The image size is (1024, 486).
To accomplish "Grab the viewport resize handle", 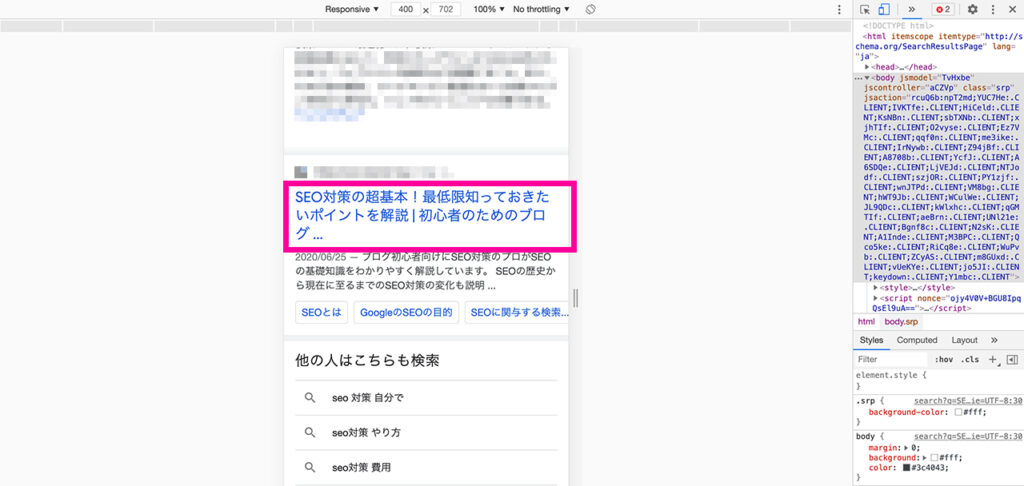I will click(x=575, y=298).
